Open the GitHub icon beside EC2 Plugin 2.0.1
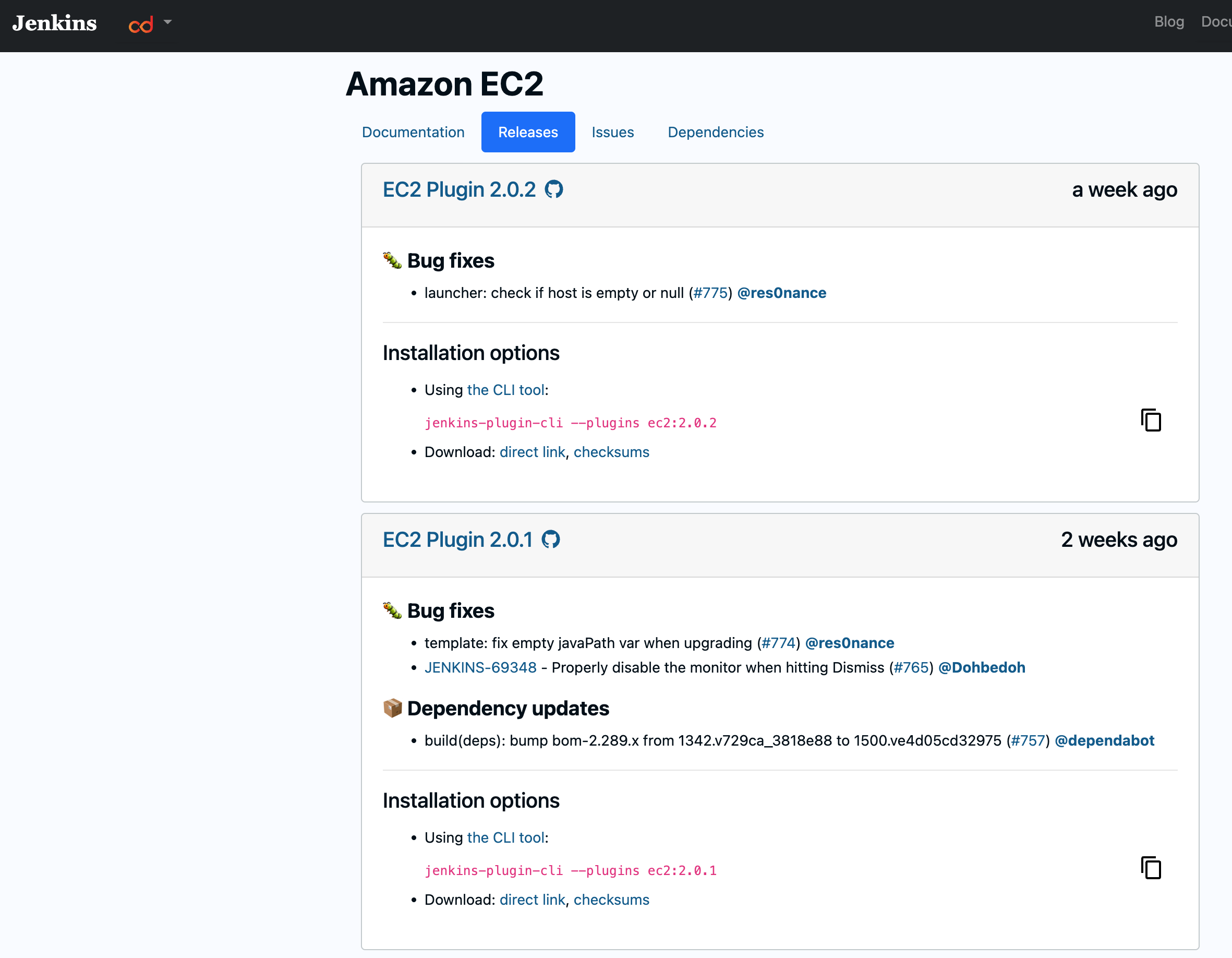1232x958 pixels. pos(551,540)
